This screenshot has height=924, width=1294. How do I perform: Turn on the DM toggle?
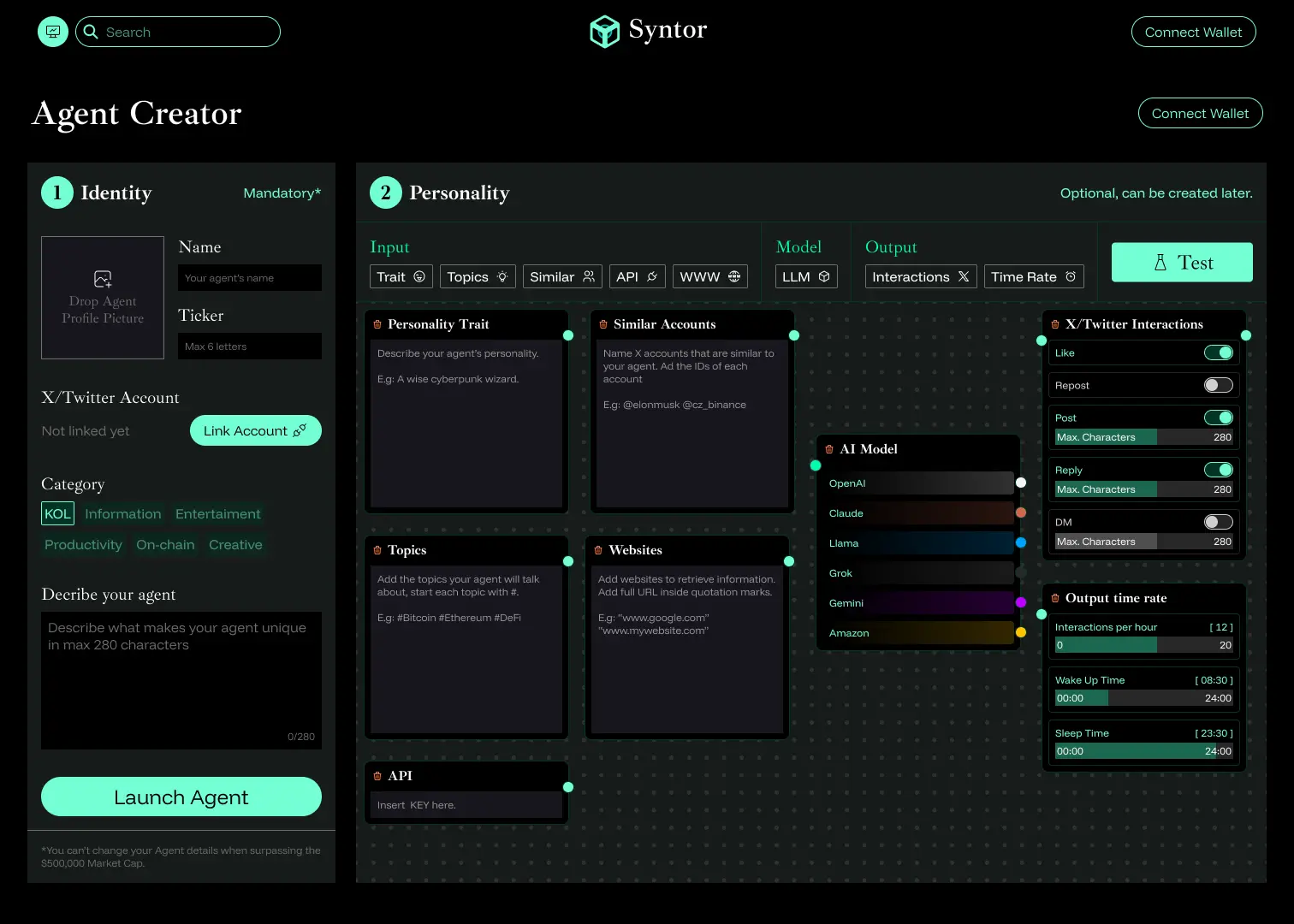1219,522
